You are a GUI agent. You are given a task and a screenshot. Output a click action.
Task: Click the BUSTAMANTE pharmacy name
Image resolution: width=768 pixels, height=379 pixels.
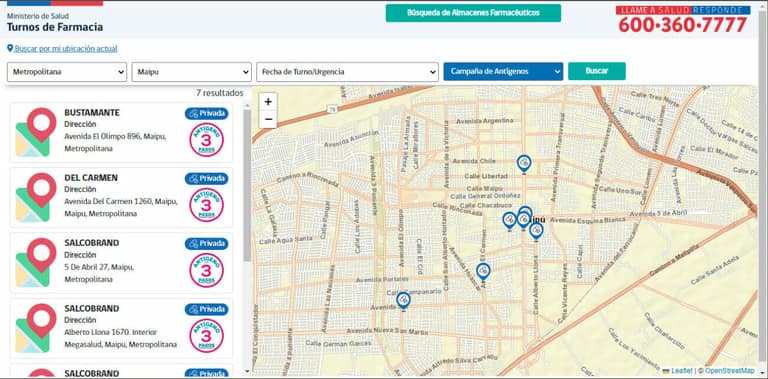[x=92, y=113]
